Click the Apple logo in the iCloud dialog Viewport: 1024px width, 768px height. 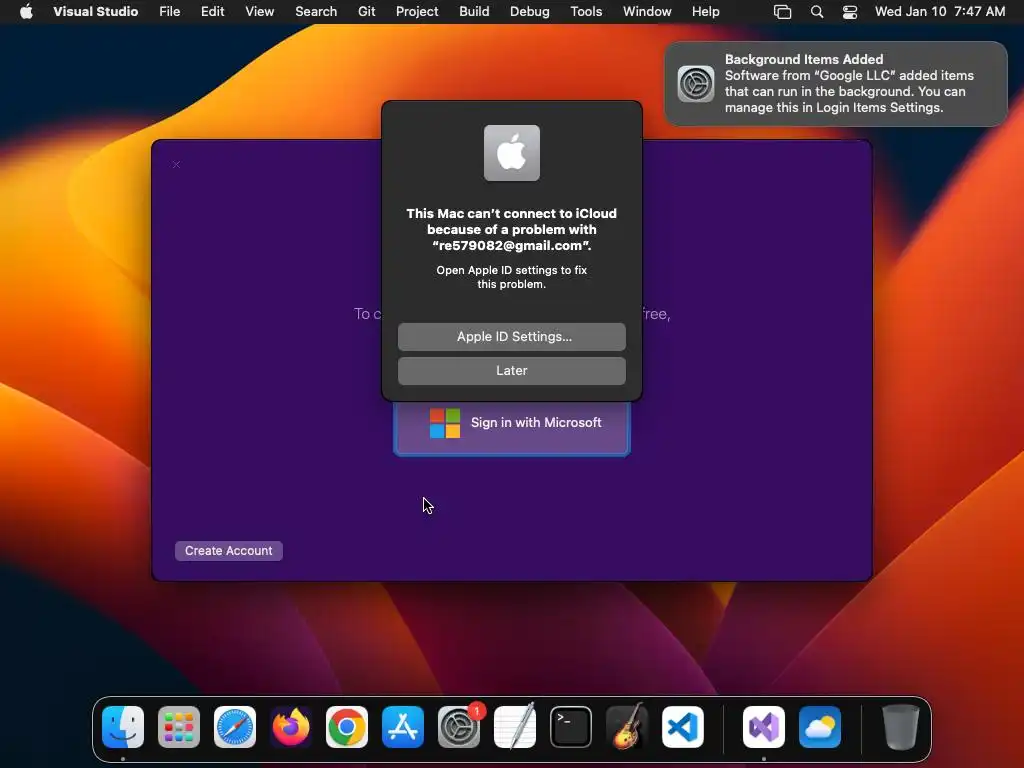(x=512, y=153)
